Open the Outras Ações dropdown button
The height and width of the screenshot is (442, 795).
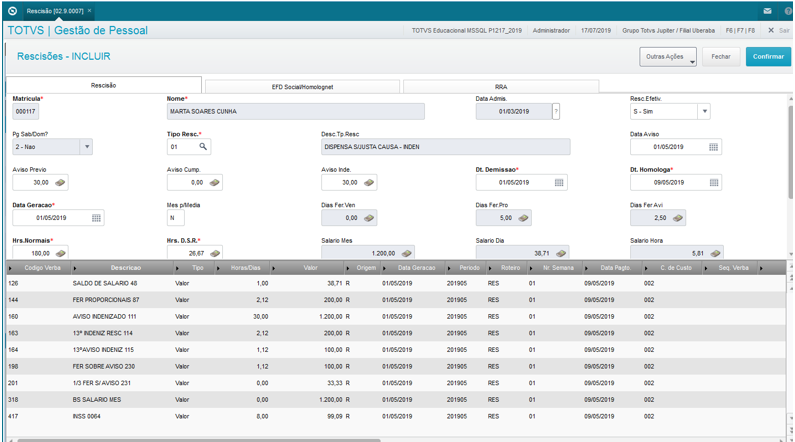pyautogui.click(x=668, y=57)
